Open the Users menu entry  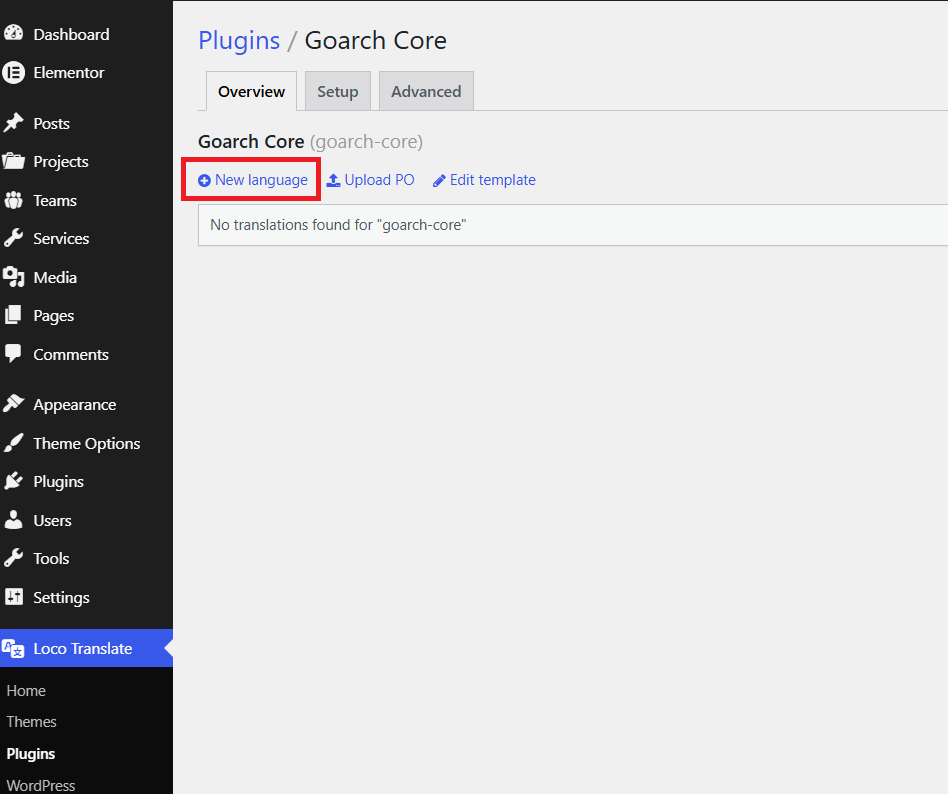tap(86, 520)
